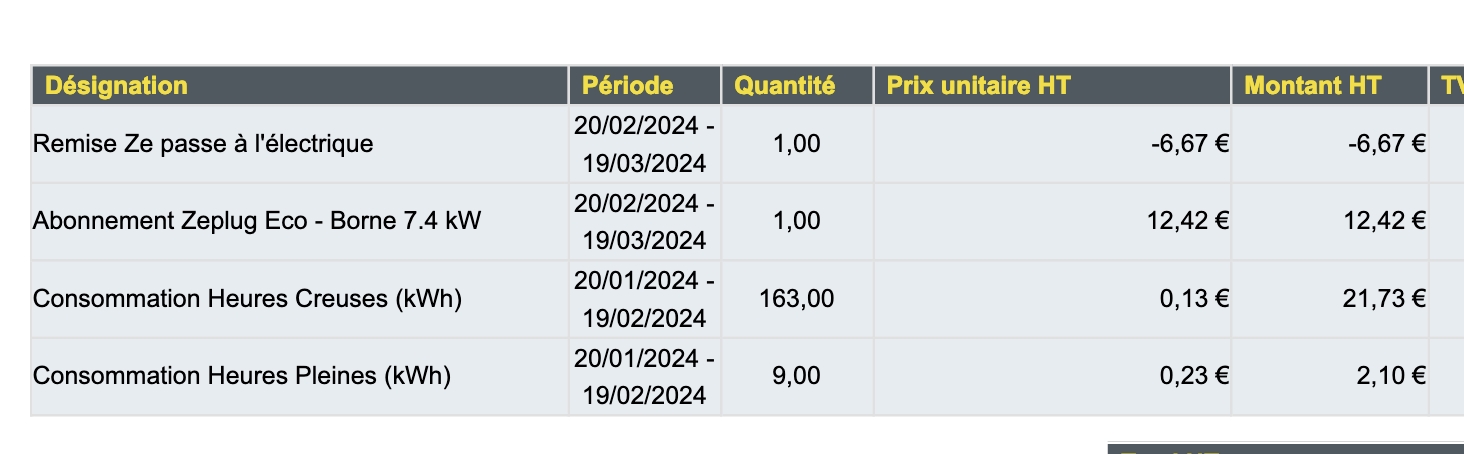Click the Montant HT column header
The image size is (1464, 454).
pyautogui.click(x=1313, y=86)
